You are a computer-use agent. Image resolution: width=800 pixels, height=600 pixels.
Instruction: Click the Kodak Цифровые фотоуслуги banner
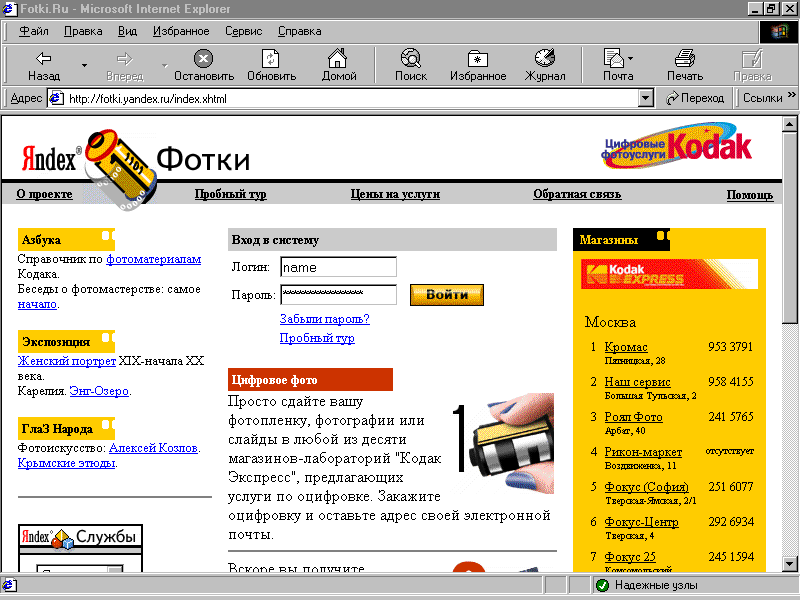677,146
